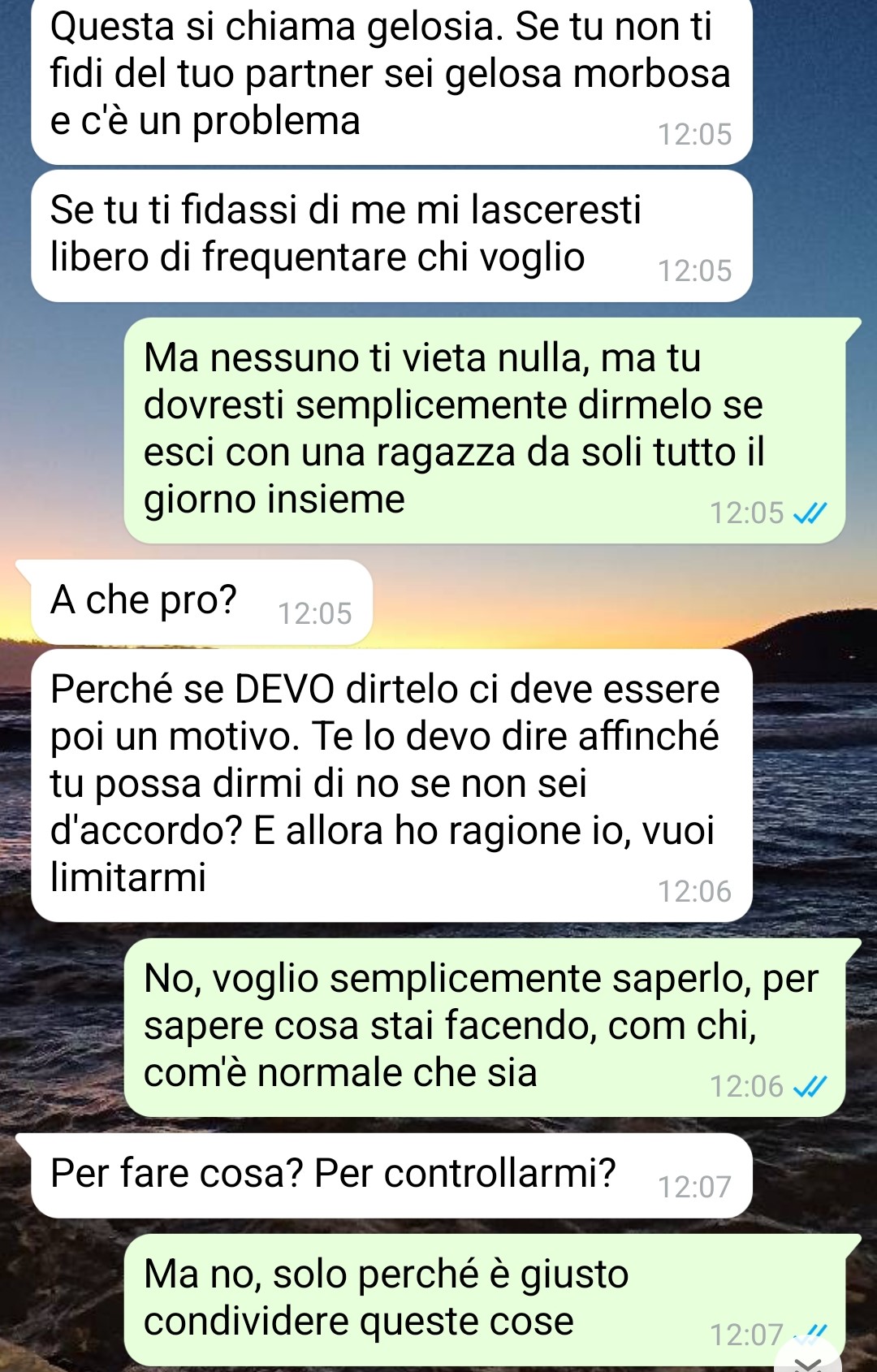The image size is (877, 1372).
Task: Select the 'Perché se DEVO dirtelo' message
Action: click(x=391, y=785)
